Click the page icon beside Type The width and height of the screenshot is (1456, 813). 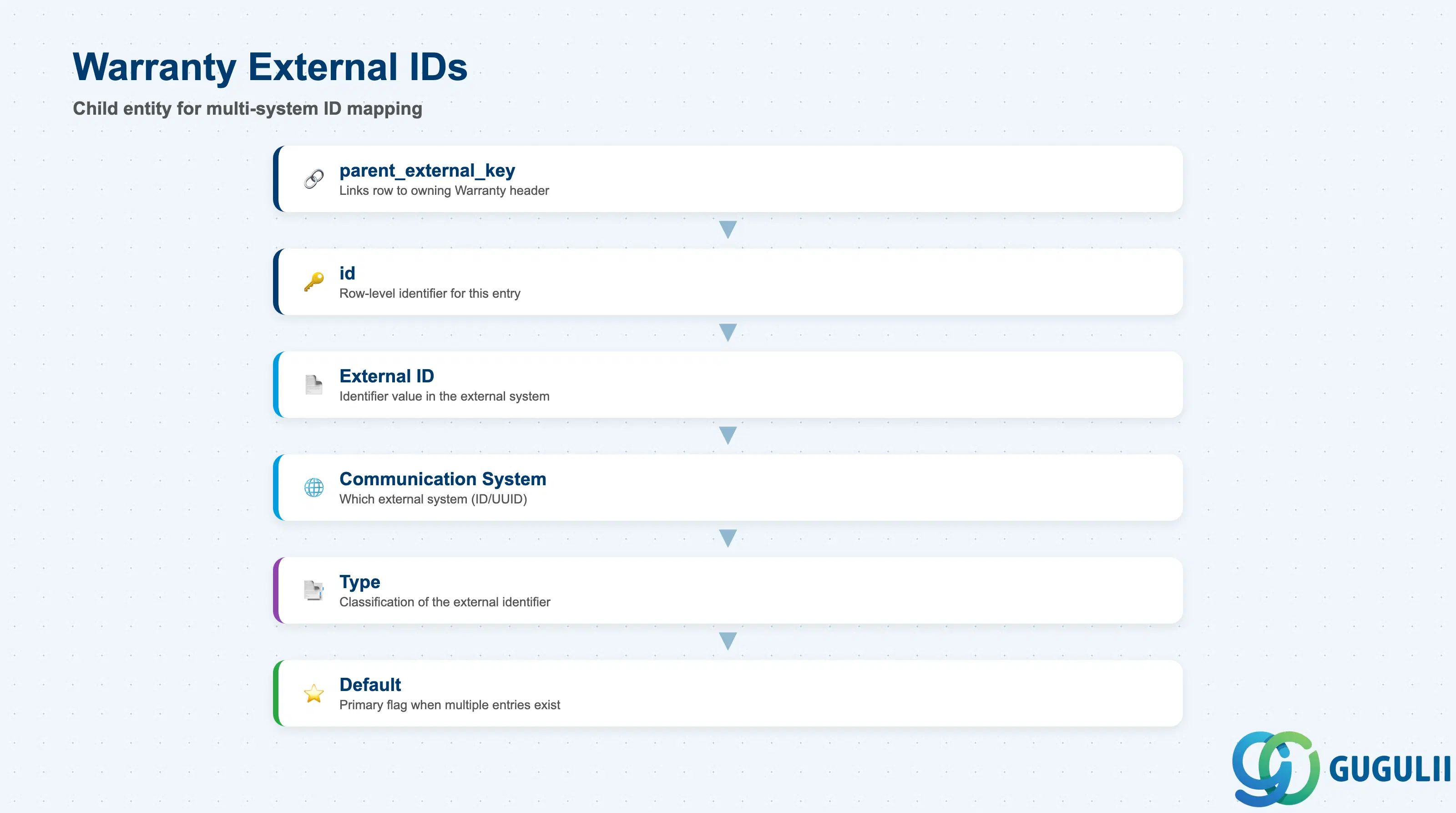[x=313, y=590]
